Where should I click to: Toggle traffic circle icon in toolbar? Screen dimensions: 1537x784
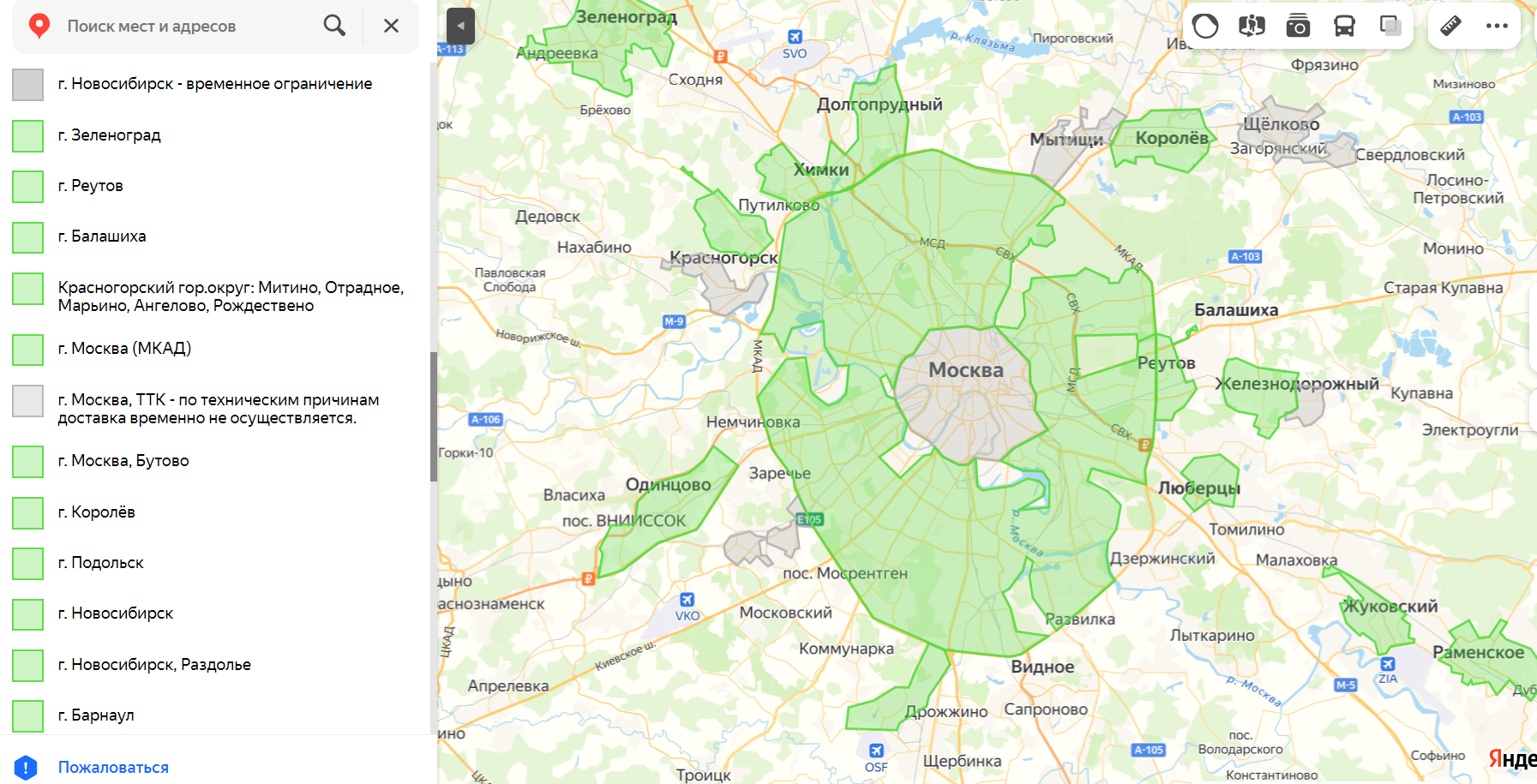pos(1205,27)
